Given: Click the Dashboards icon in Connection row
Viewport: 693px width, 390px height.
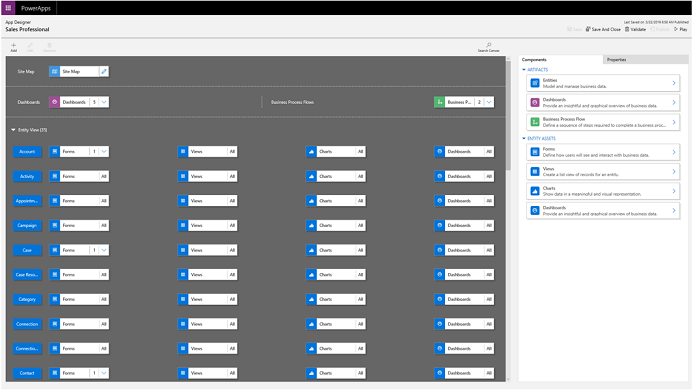Looking at the screenshot, I should coord(439,324).
